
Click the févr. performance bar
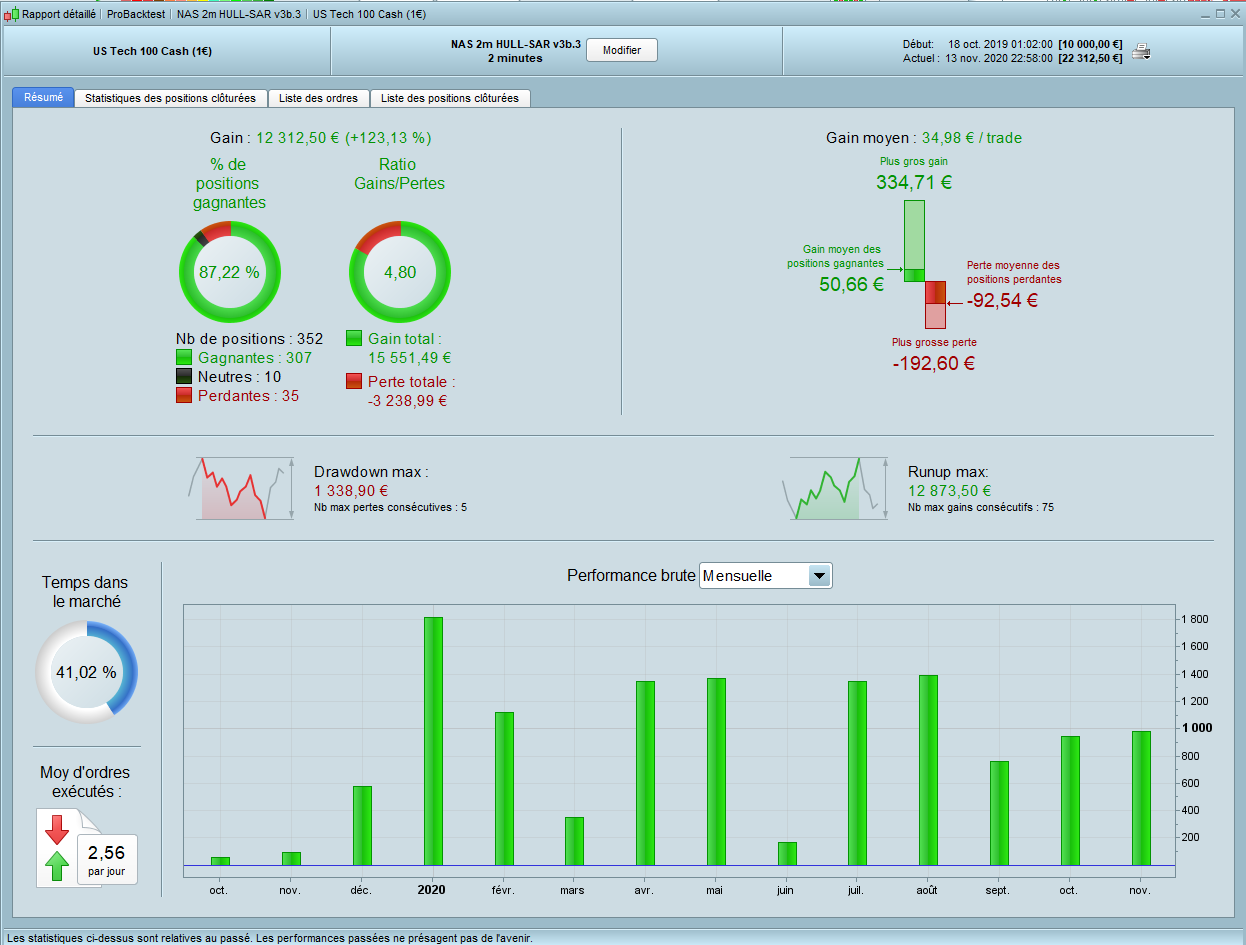coord(504,788)
